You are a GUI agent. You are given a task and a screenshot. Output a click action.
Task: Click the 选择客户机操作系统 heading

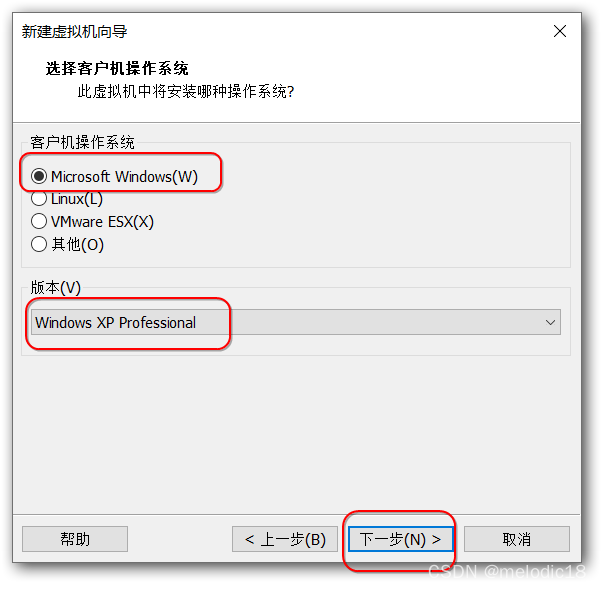point(117,68)
